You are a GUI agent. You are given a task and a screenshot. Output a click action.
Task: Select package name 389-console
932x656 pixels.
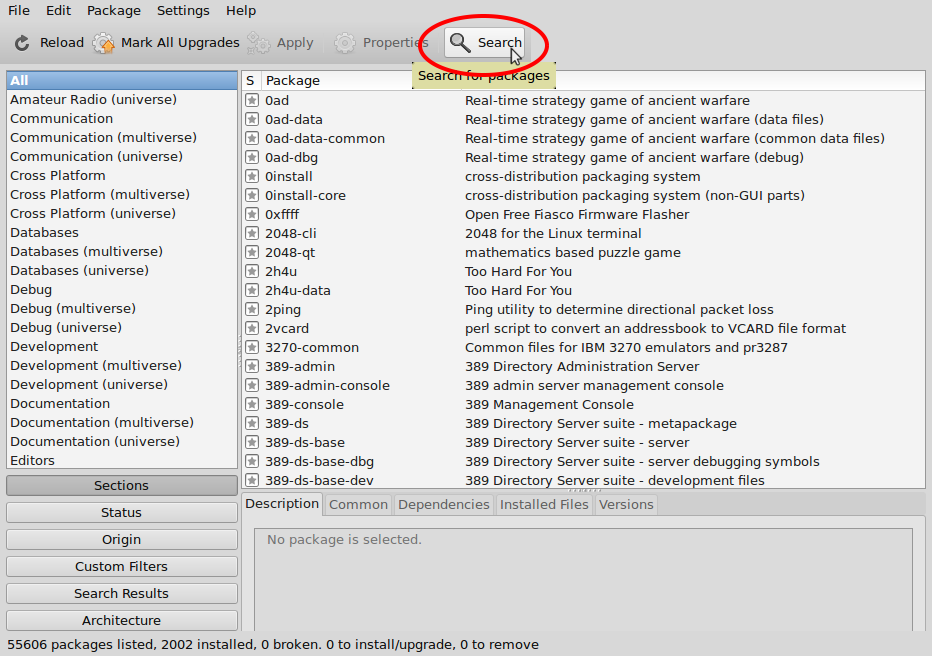coord(304,405)
